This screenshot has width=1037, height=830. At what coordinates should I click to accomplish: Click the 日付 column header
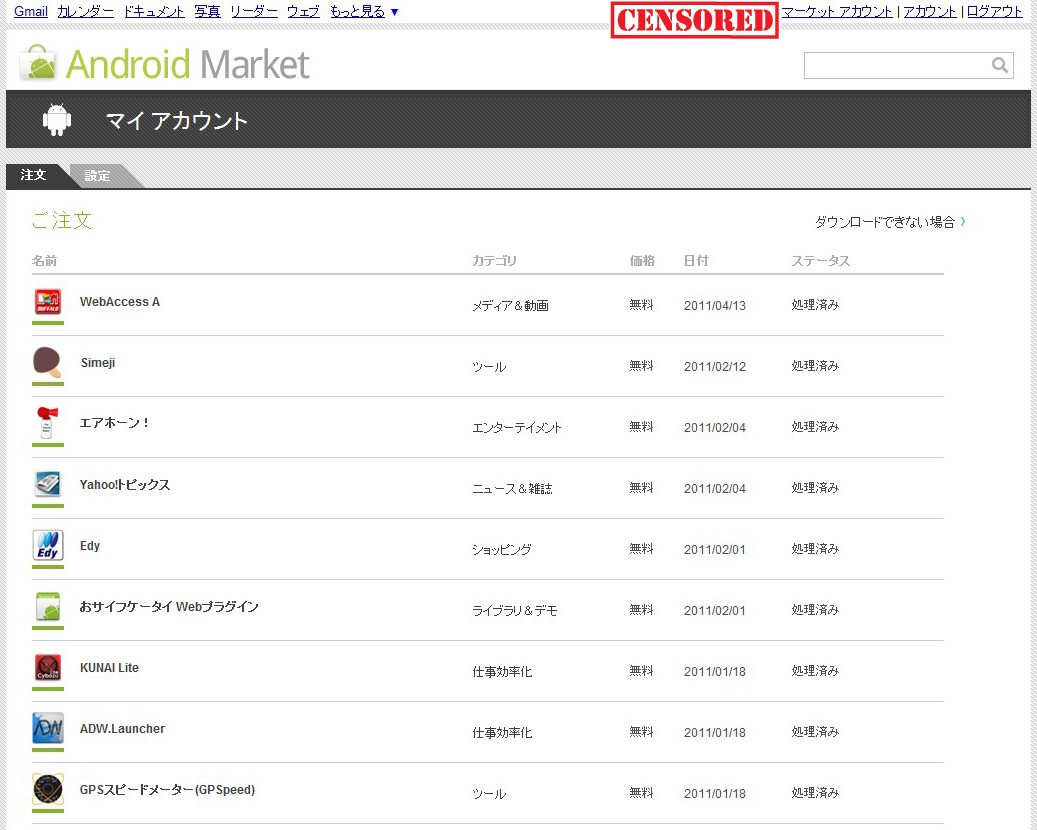696,261
